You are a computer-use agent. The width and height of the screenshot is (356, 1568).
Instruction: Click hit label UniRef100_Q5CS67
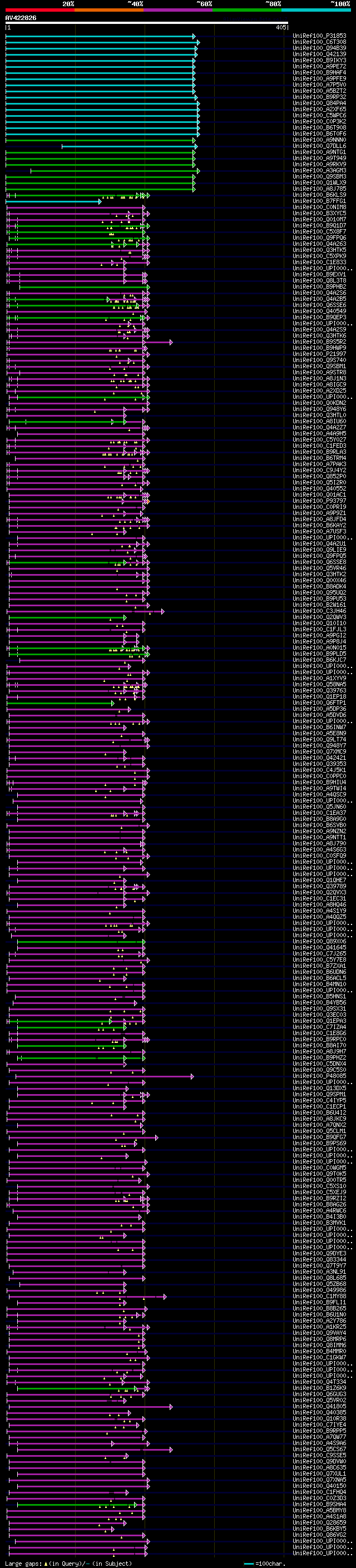point(319,1450)
